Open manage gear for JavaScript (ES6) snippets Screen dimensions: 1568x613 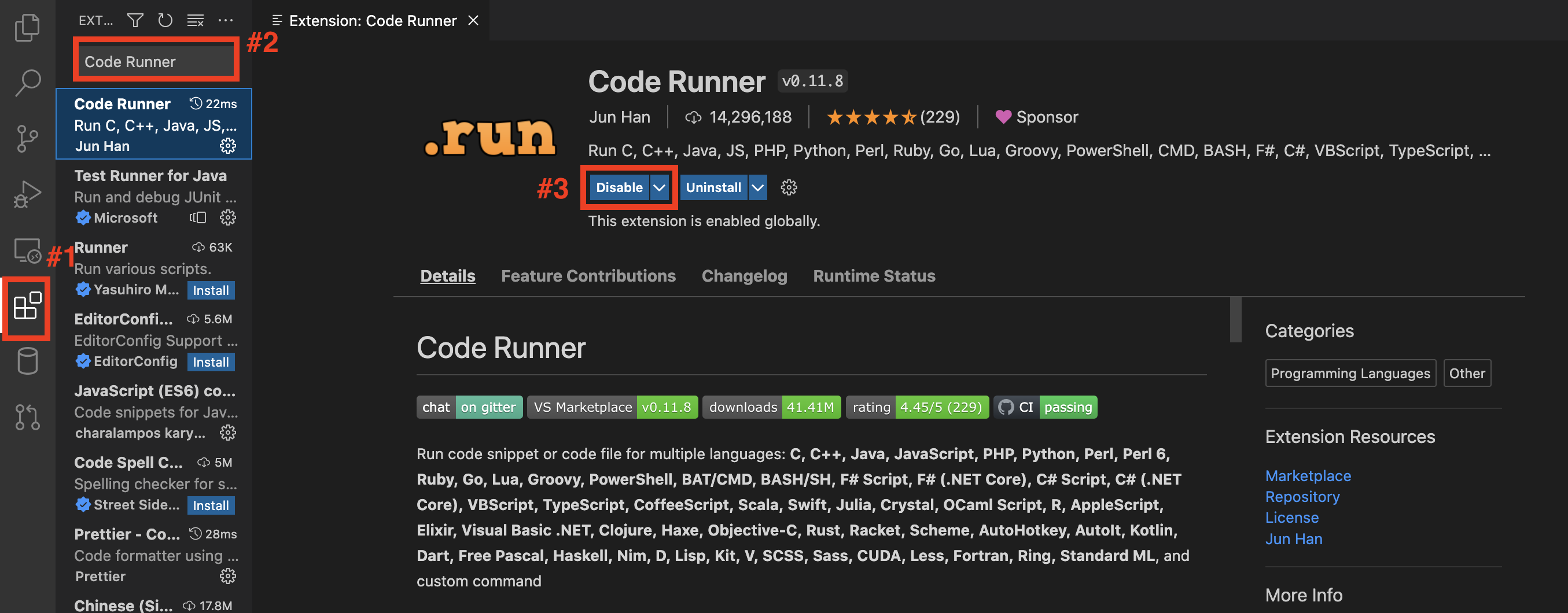227,433
